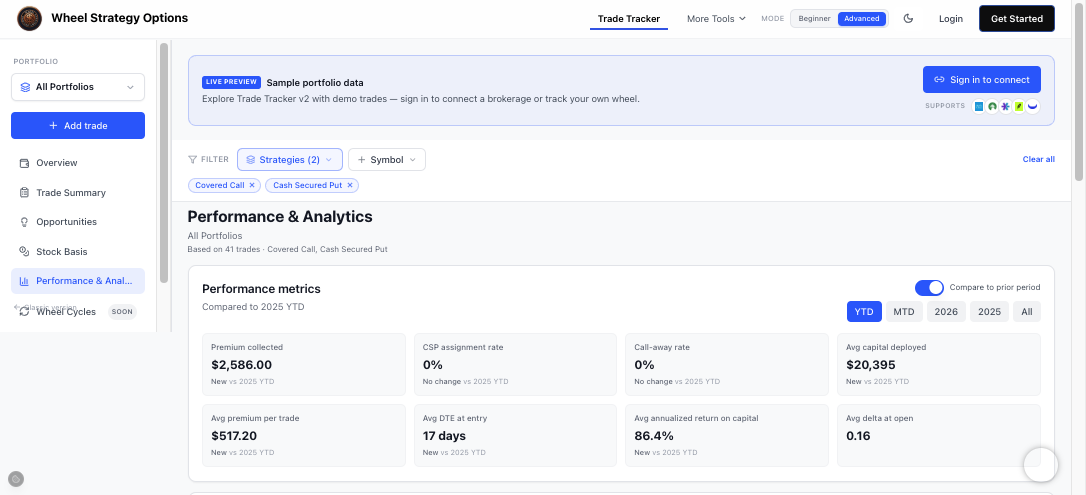Click the floating round button bottom-right
This screenshot has width=1086, height=495.
point(1040,465)
